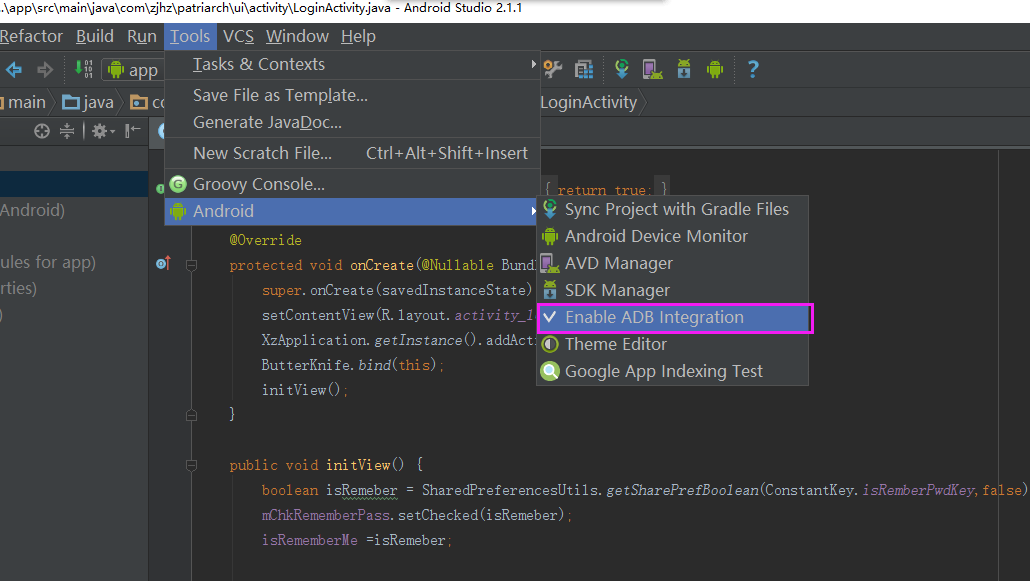This screenshot has height=581, width=1030.
Task: Click public void initView() declaration
Action: [x=326, y=465]
